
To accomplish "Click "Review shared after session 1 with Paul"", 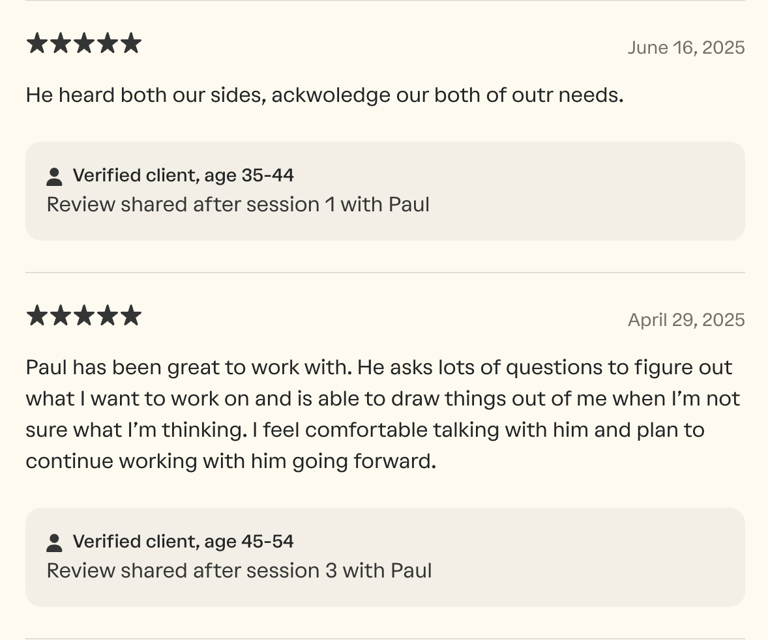I will point(238,204).
